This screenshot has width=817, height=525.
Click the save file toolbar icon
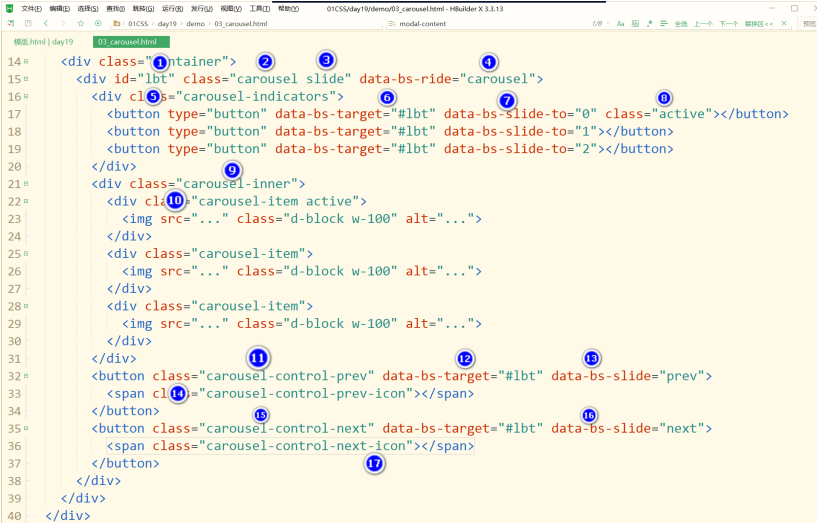(29, 23)
